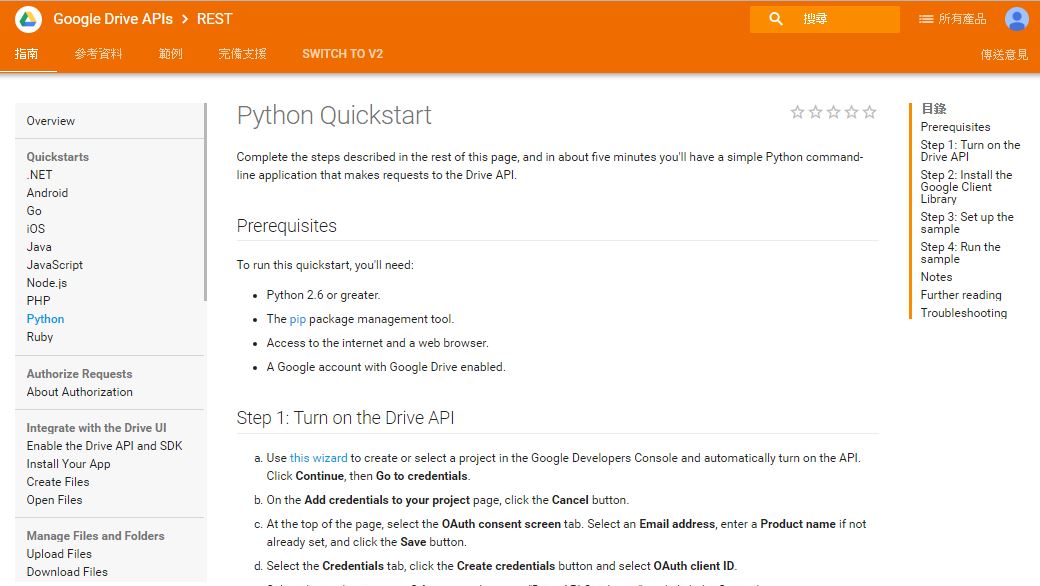The width and height of the screenshot is (1040, 586).
Task: Type in the 搜尋 search field
Action: tap(845, 19)
